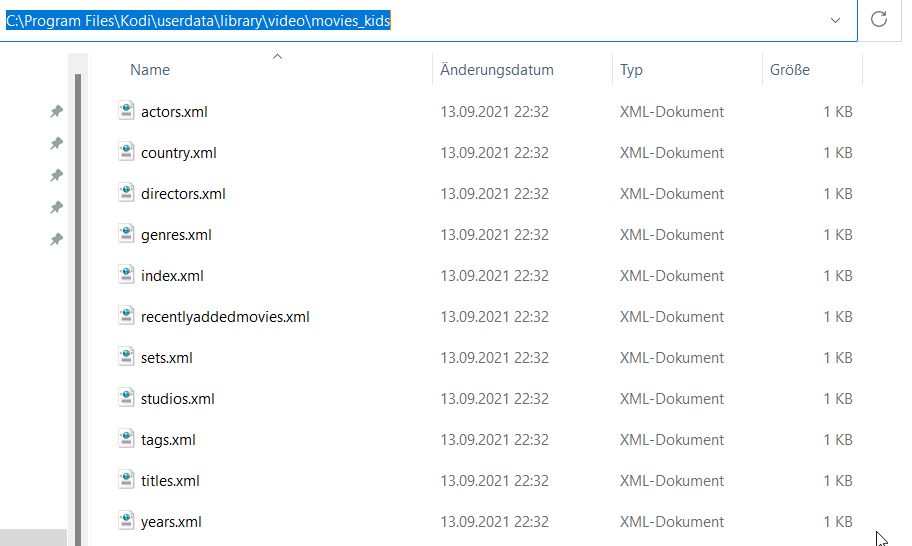Click the actors.xml file icon

[126, 110]
